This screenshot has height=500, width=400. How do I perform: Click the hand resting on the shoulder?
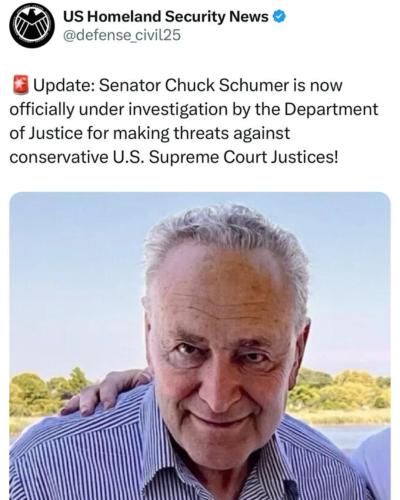(107, 390)
